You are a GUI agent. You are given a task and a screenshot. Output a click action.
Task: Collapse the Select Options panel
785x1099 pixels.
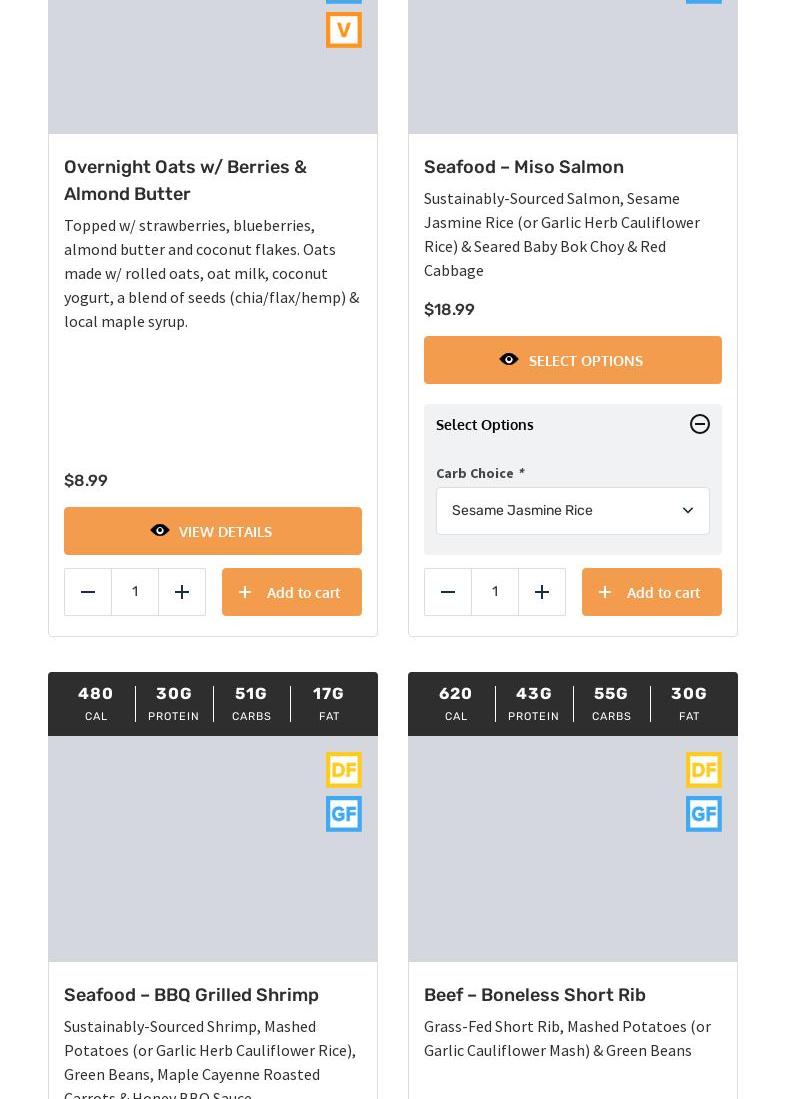coord(700,424)
